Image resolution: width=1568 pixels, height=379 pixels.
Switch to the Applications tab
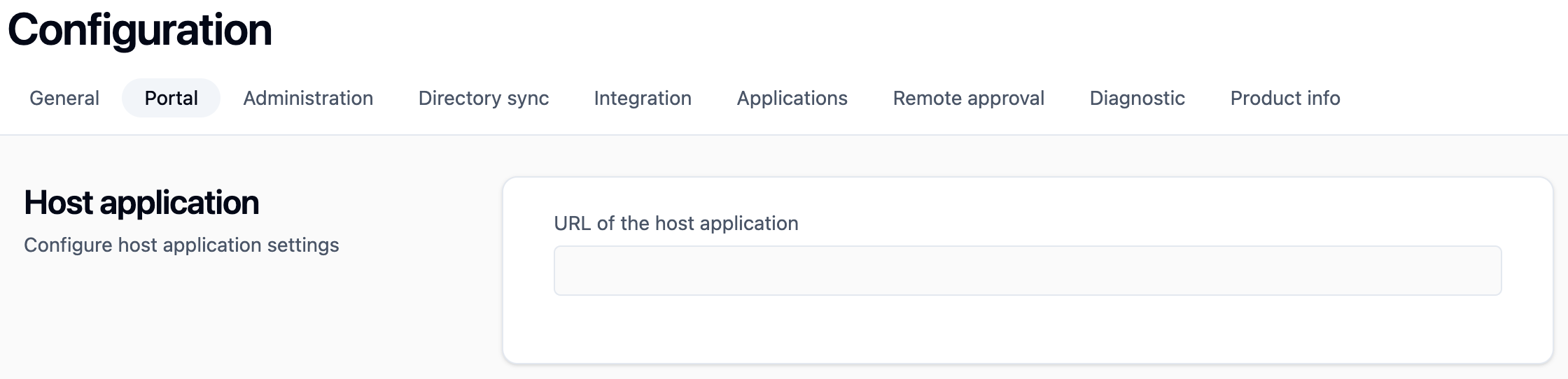pyautogui.click(x=792, y=98)
